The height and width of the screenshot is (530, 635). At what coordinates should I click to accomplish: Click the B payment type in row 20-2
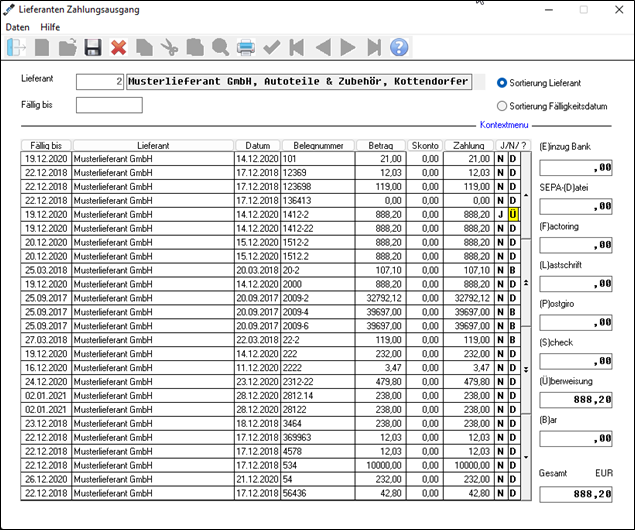(513, 270)
